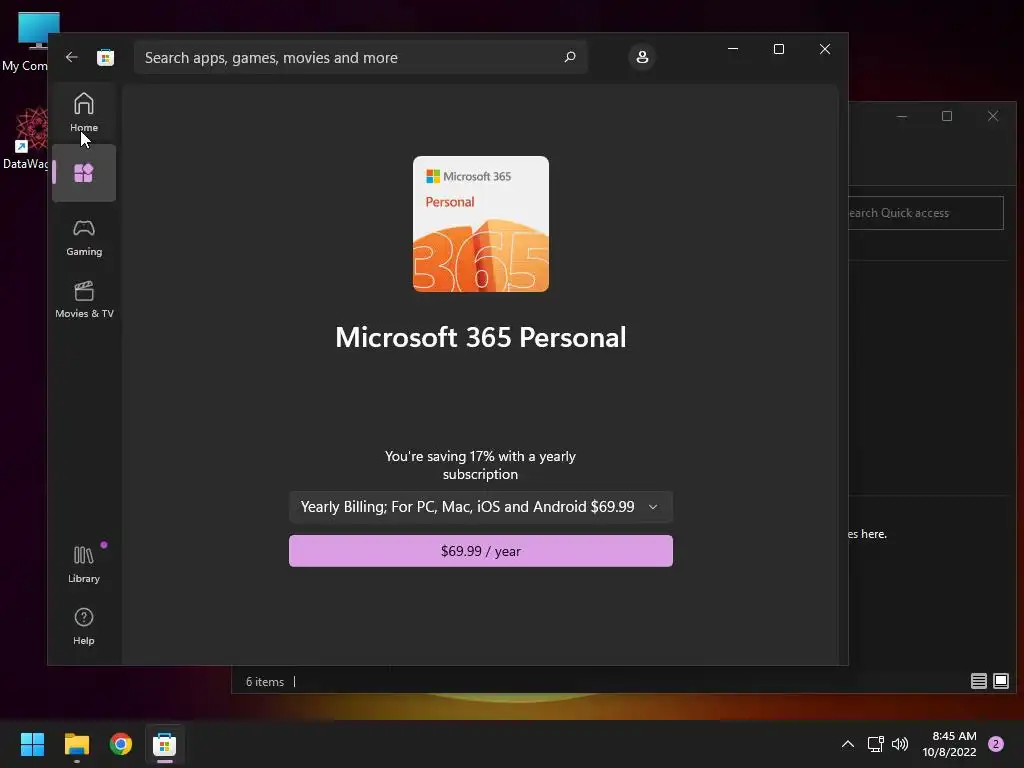Open the clock showing 8:45 AM
This screenshot has height=768, width=1024.
949,744
